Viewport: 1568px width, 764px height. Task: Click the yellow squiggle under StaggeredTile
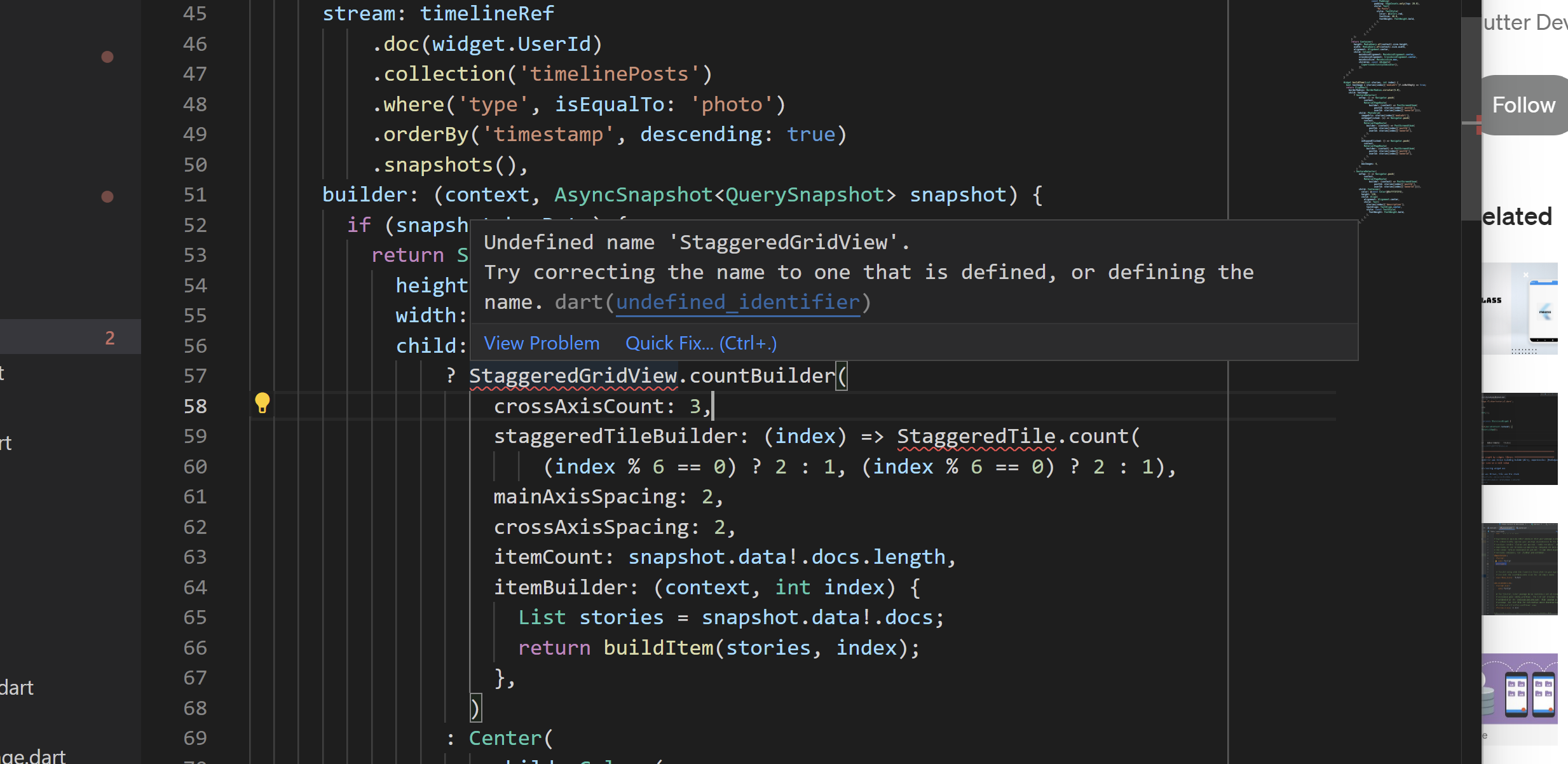[976, 449]
